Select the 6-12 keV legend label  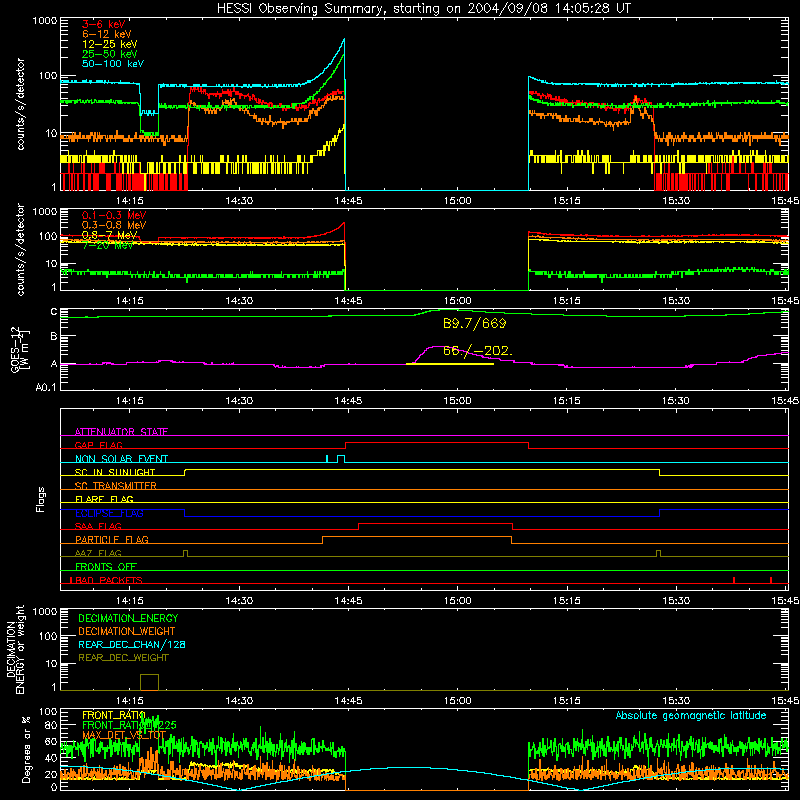pyautogui.click(x=107, y=34)
